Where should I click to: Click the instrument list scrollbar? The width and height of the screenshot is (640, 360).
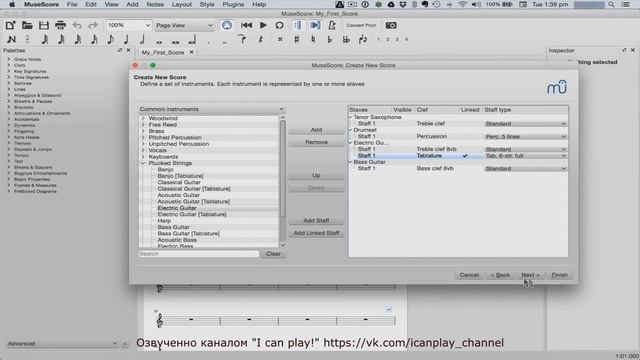(282, 169)
